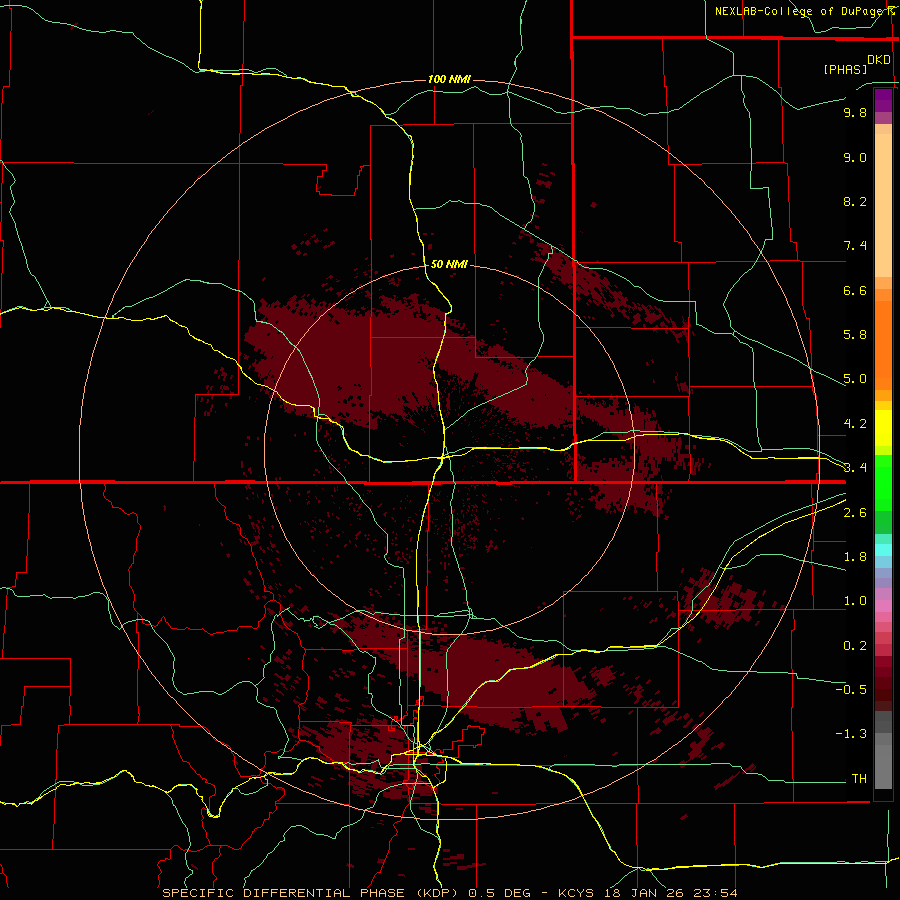Viewport: 900px width, 900px height.
Task: Click the -0.5 legend value
Action: [x=851, y=690]
